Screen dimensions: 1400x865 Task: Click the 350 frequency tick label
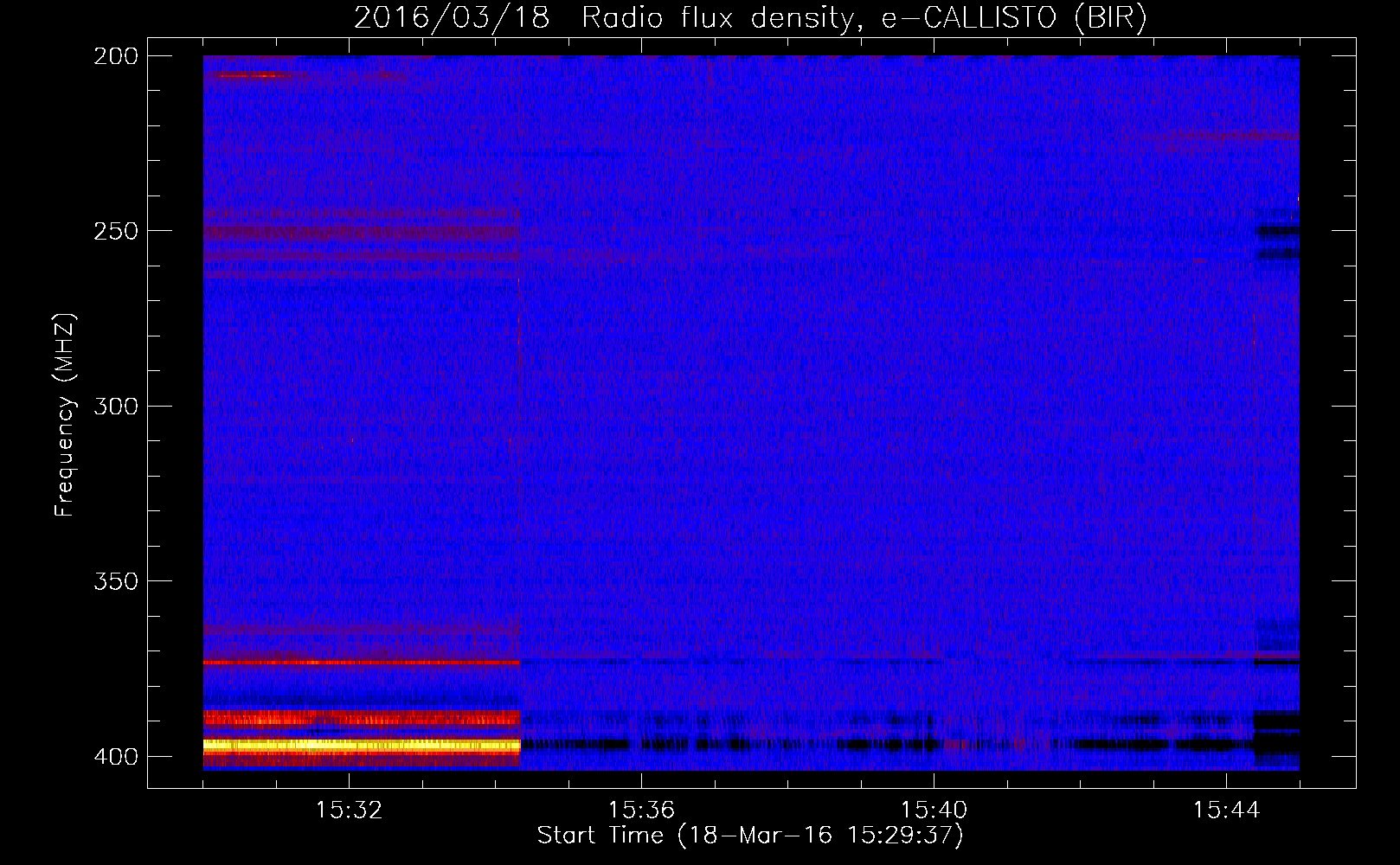[x=116, y=581]
